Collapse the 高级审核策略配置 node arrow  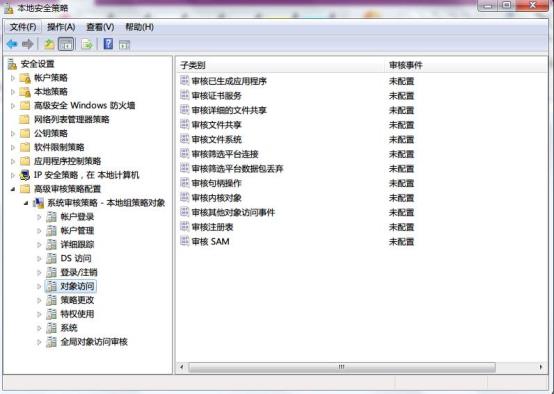13,189
